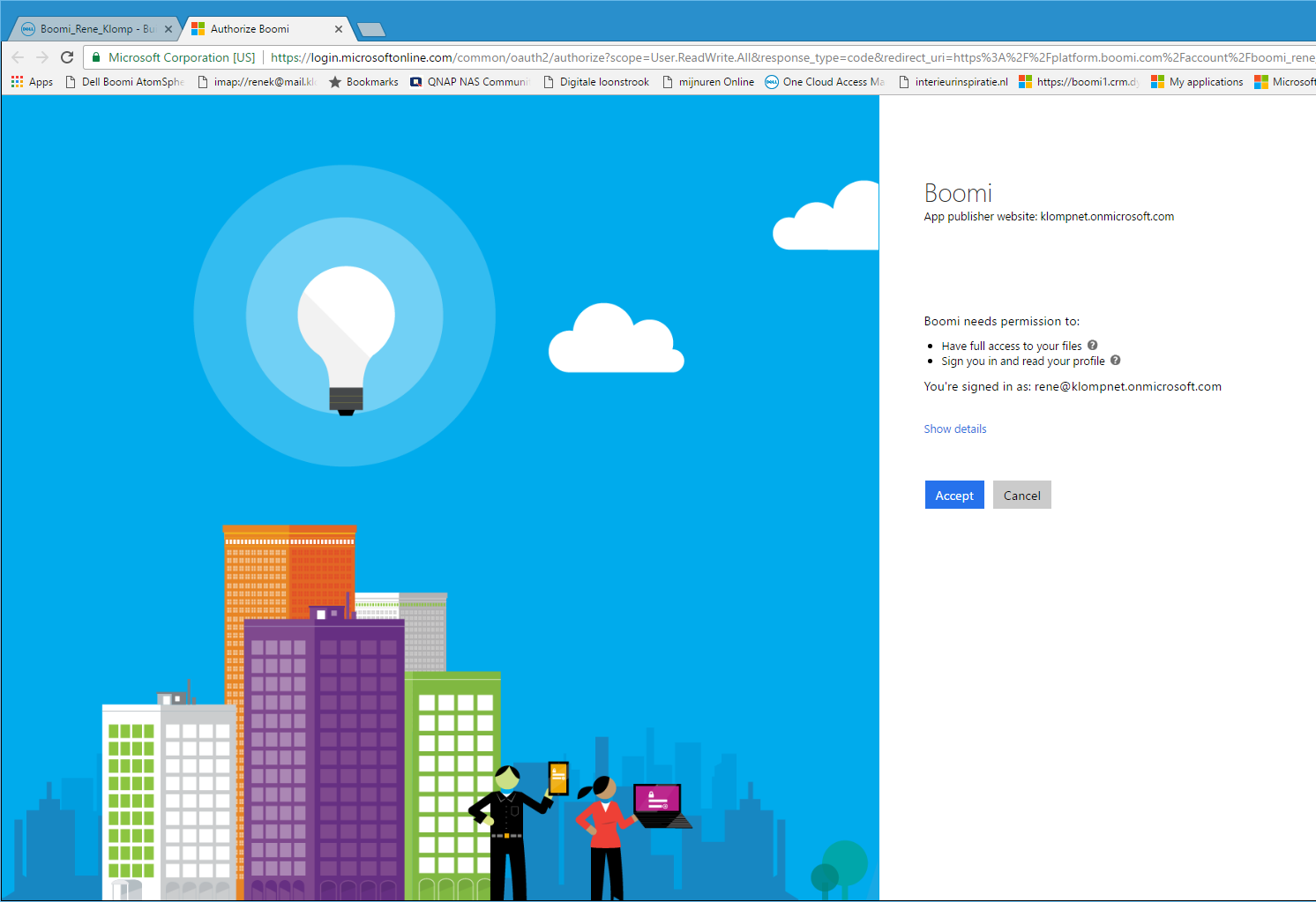Open the QNAP NAS Community bookmark
The height and width of the screenshot is (902, 1316).
point(470,81)
